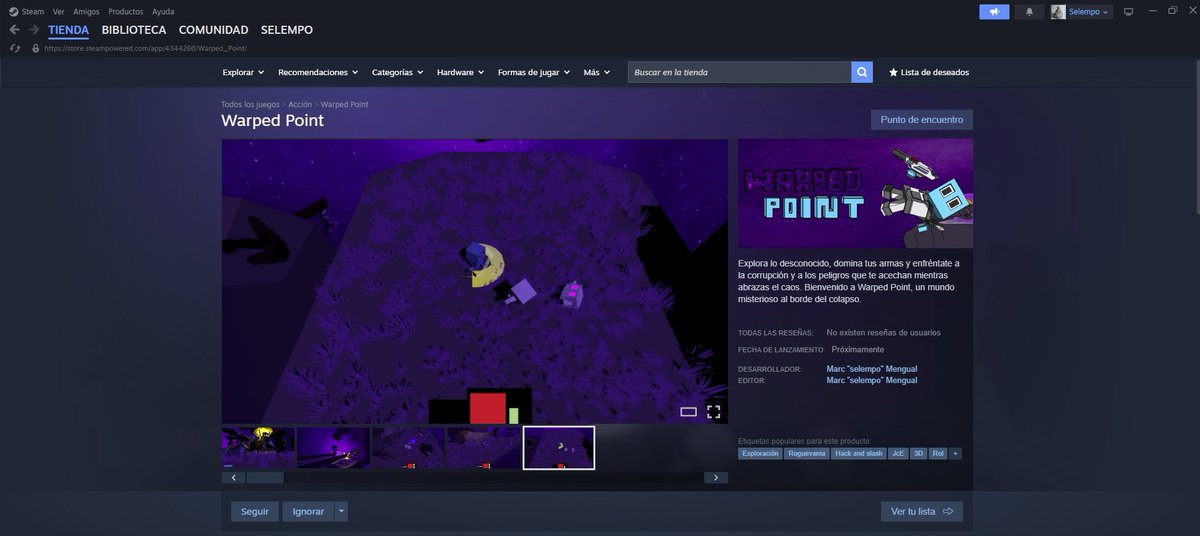Click Punto de encuentro button
The image size is (1200, 536).
pyautogui.click(x=922, y=120)
